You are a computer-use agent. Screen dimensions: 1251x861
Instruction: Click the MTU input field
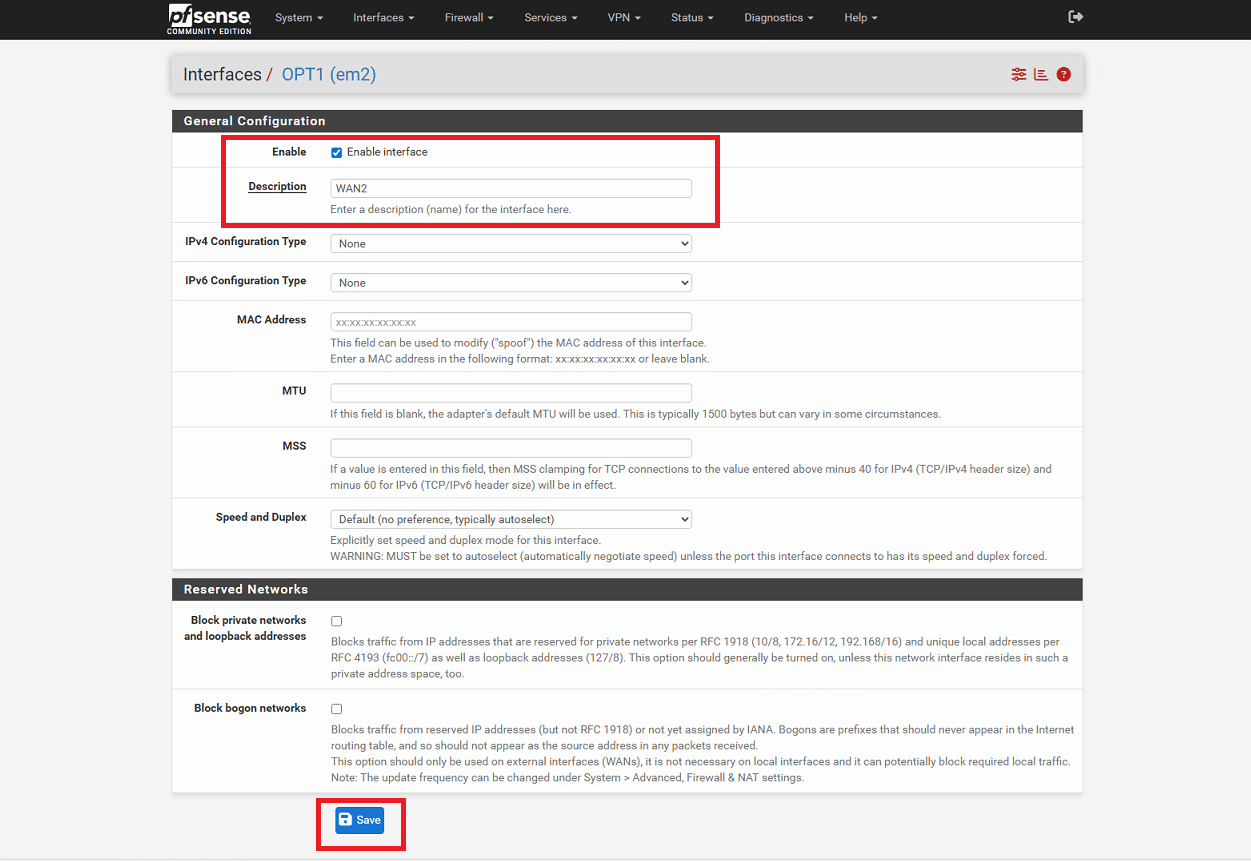coord(511,393)
